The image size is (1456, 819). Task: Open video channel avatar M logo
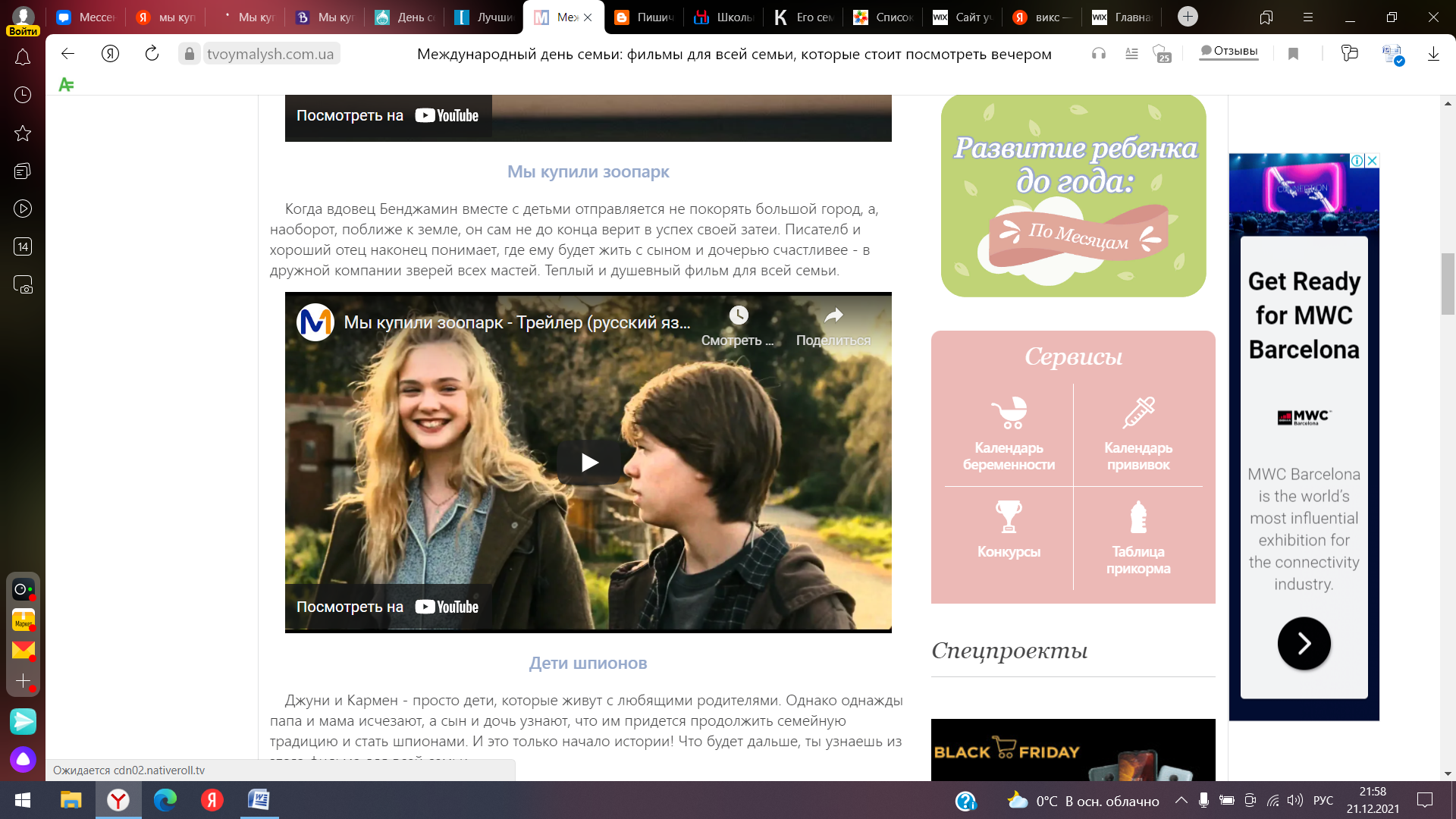click(x=315, y=322)
